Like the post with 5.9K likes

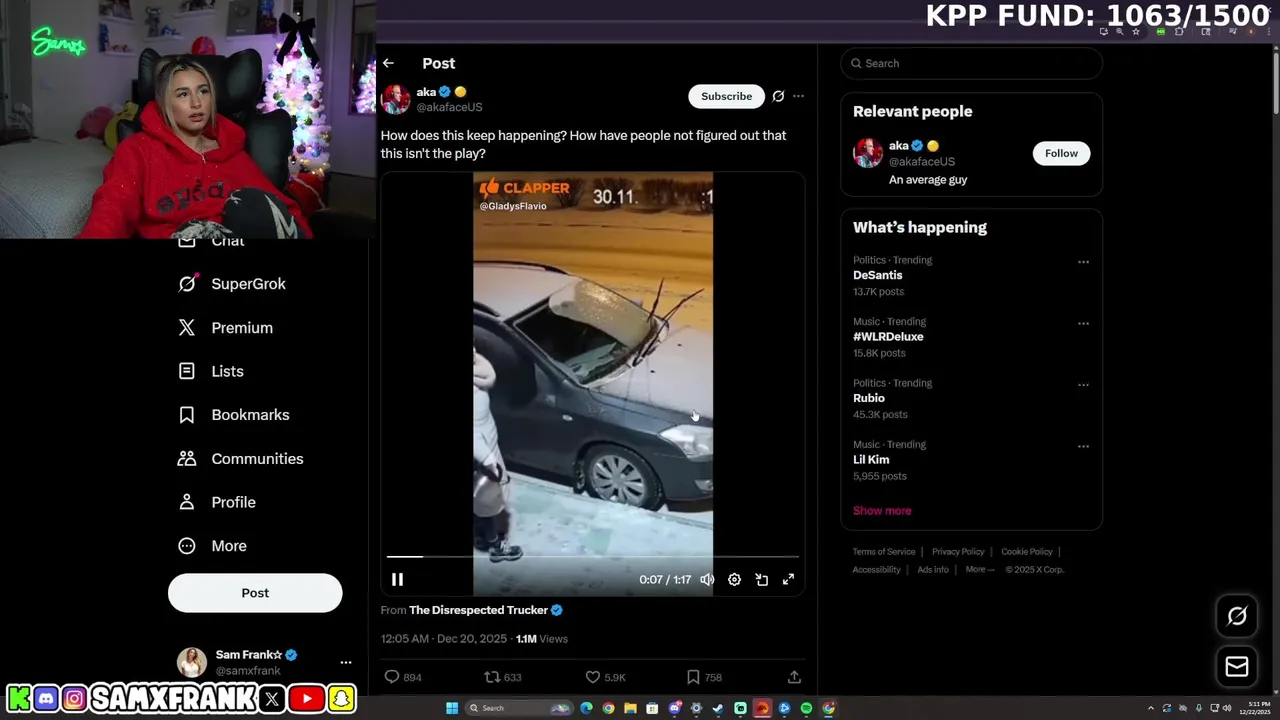[592, 677]
